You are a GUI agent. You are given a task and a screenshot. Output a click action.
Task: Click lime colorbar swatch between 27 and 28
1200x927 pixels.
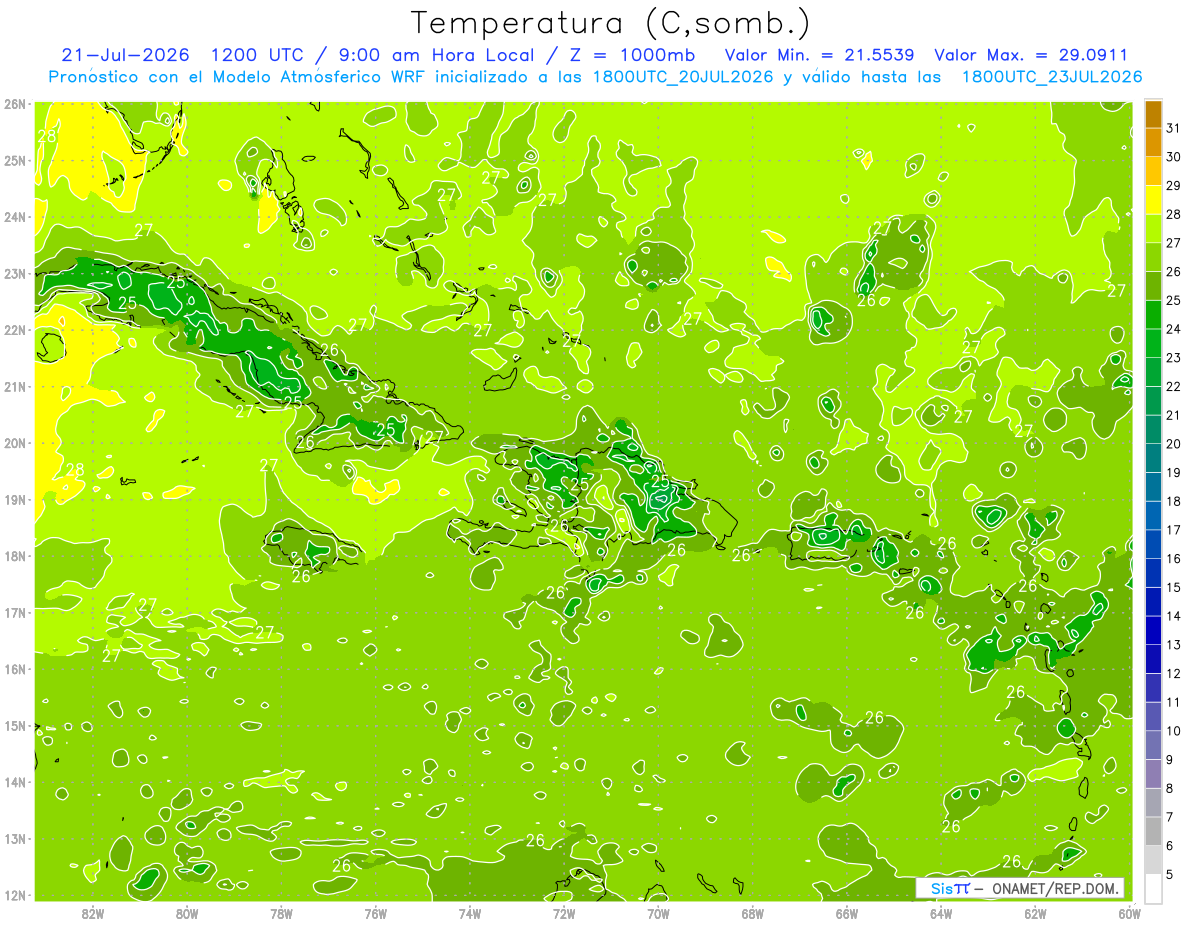pos(1153,228)
